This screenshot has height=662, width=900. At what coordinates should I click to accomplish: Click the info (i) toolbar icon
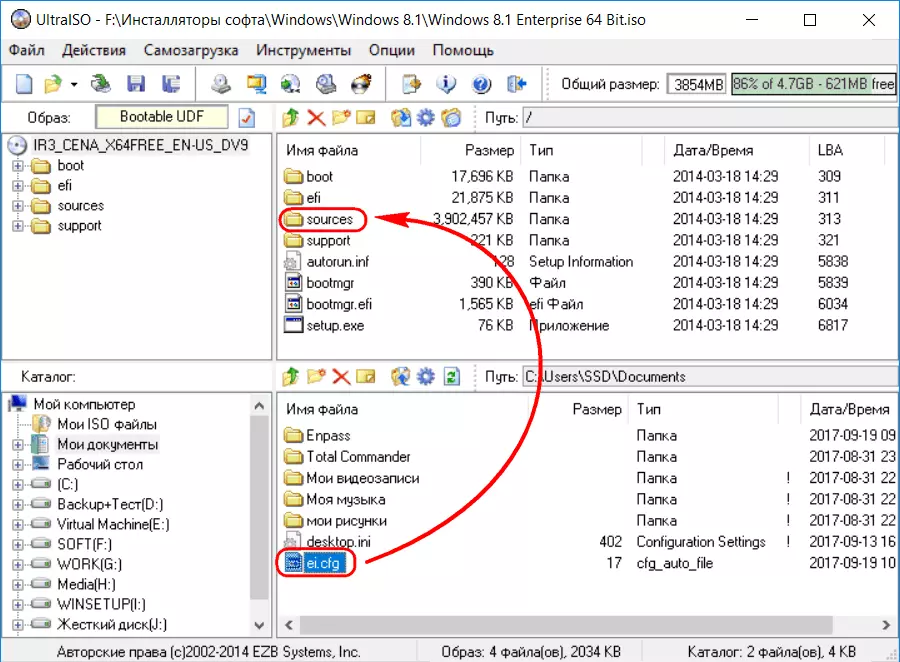click(x=448, y=84)
